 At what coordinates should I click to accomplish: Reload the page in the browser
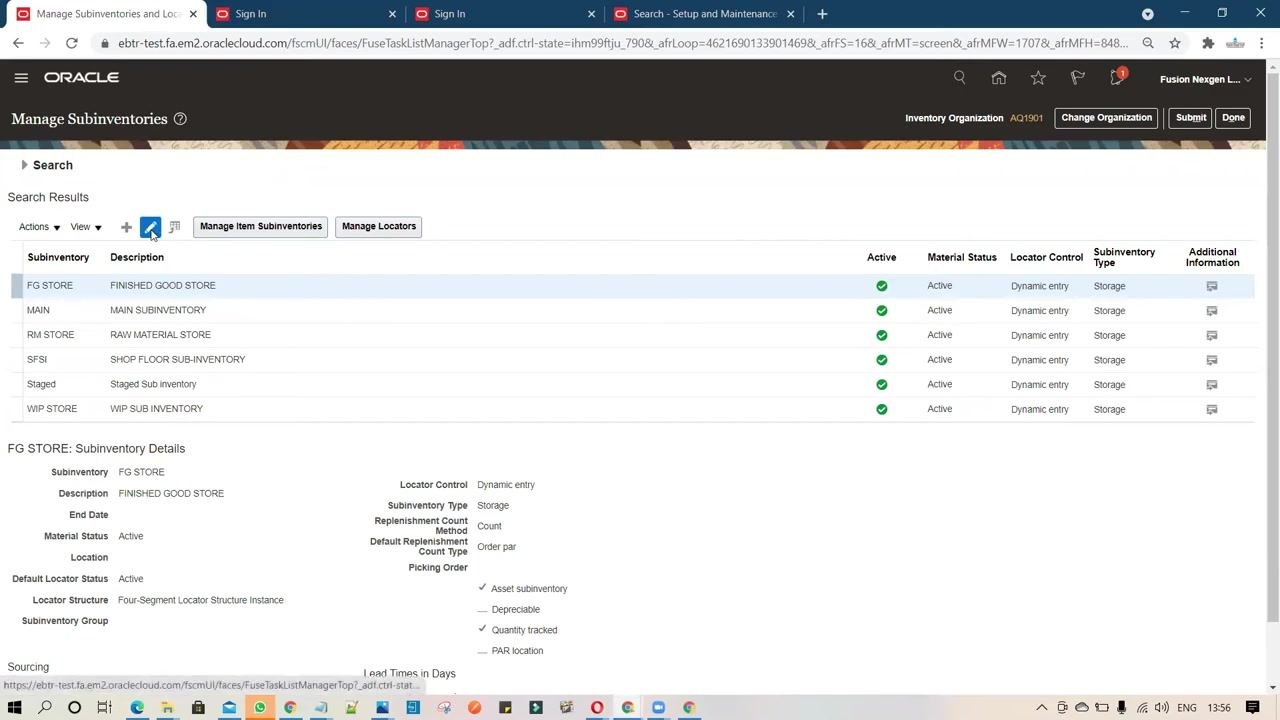point(72,43)
